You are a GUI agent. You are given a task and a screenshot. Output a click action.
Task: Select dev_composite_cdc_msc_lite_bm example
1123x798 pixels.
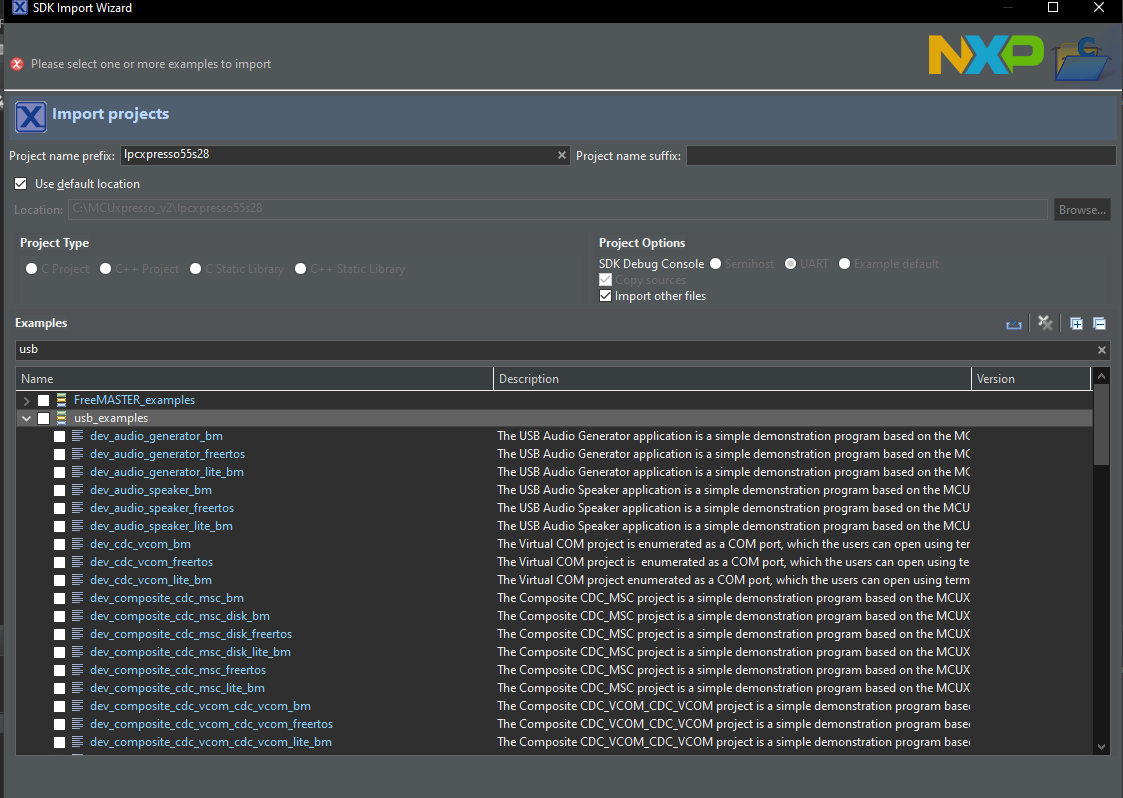tap(178, 688)
